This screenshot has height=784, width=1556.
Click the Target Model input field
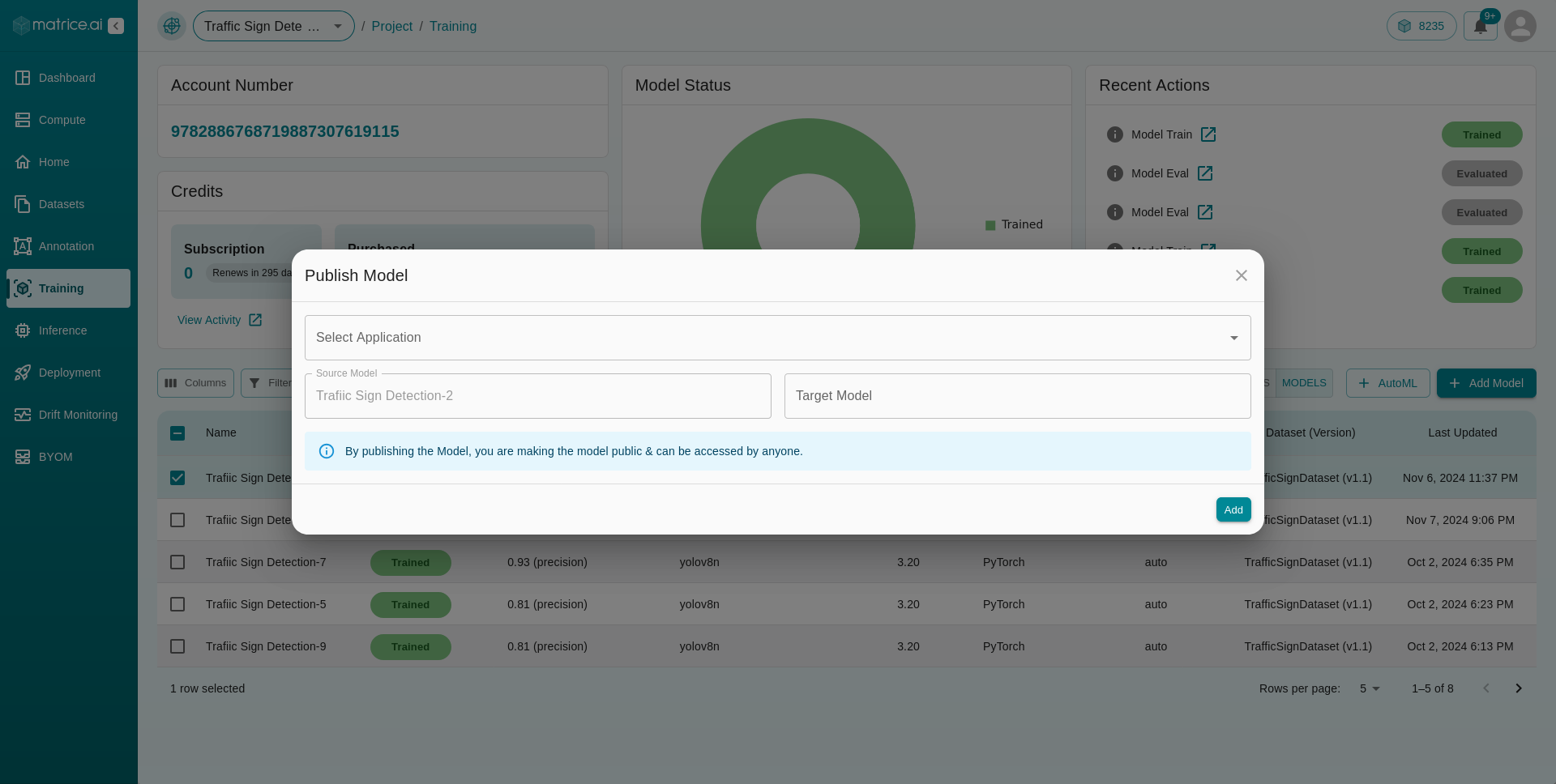(x=1018, y=396)
